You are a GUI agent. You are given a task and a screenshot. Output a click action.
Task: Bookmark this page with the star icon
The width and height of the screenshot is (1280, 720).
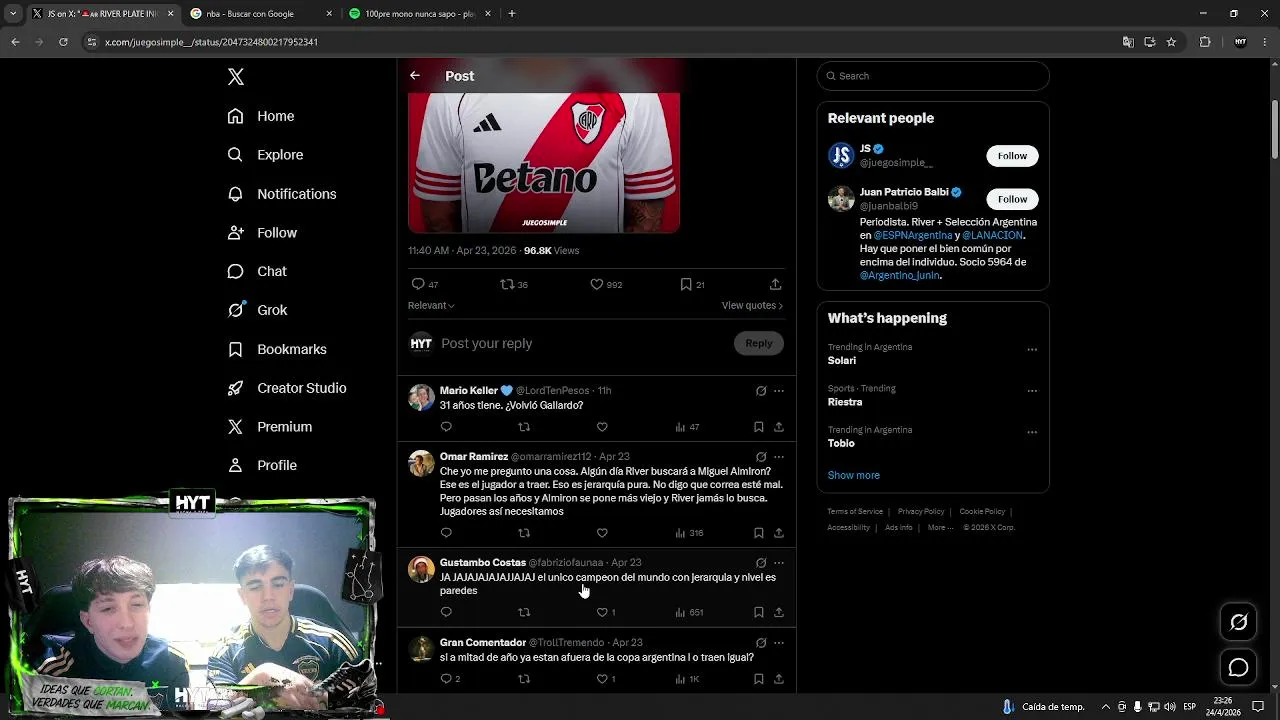pos(1171,42)
